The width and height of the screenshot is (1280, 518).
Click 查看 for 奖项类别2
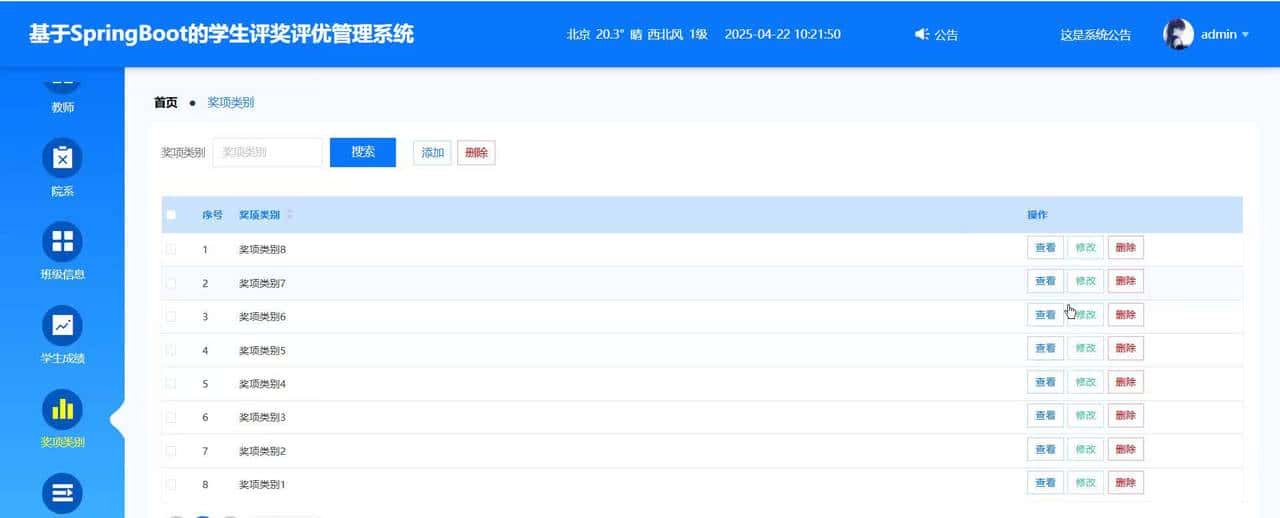[1045, 449]
